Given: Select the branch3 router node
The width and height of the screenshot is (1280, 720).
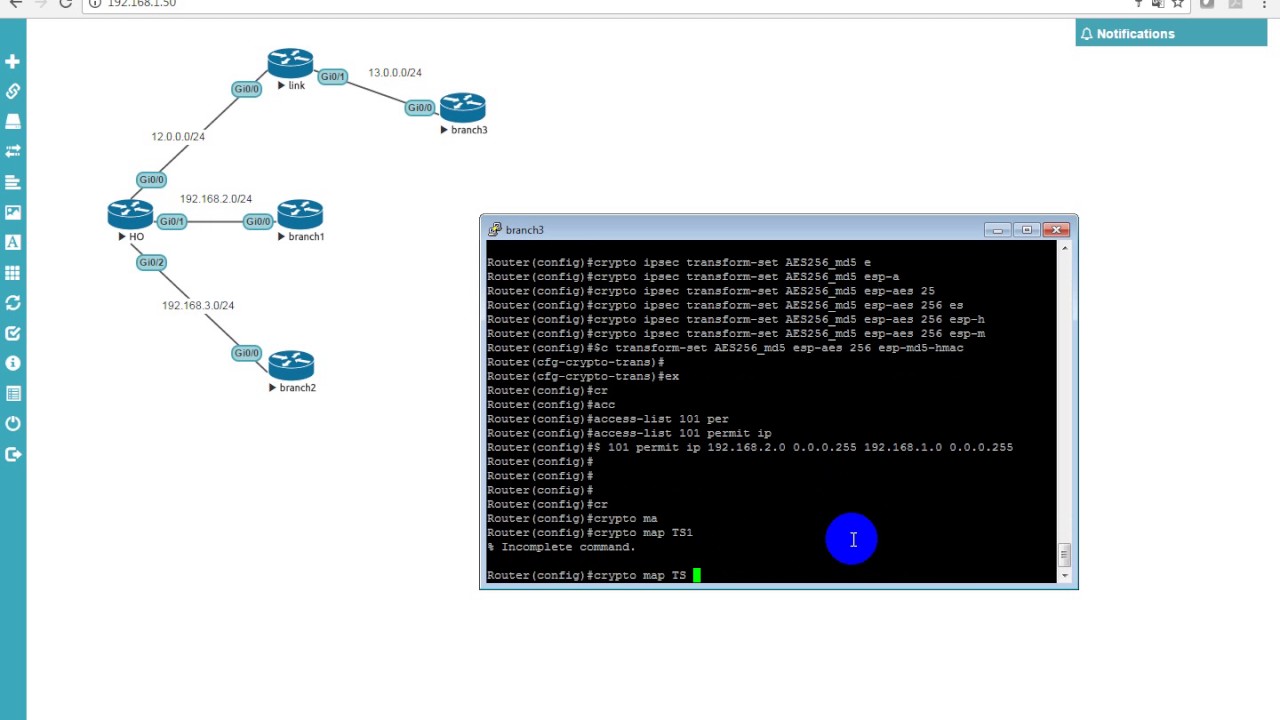Looking at the screenshot, I should pyautogui.click(x=462, y=107).
